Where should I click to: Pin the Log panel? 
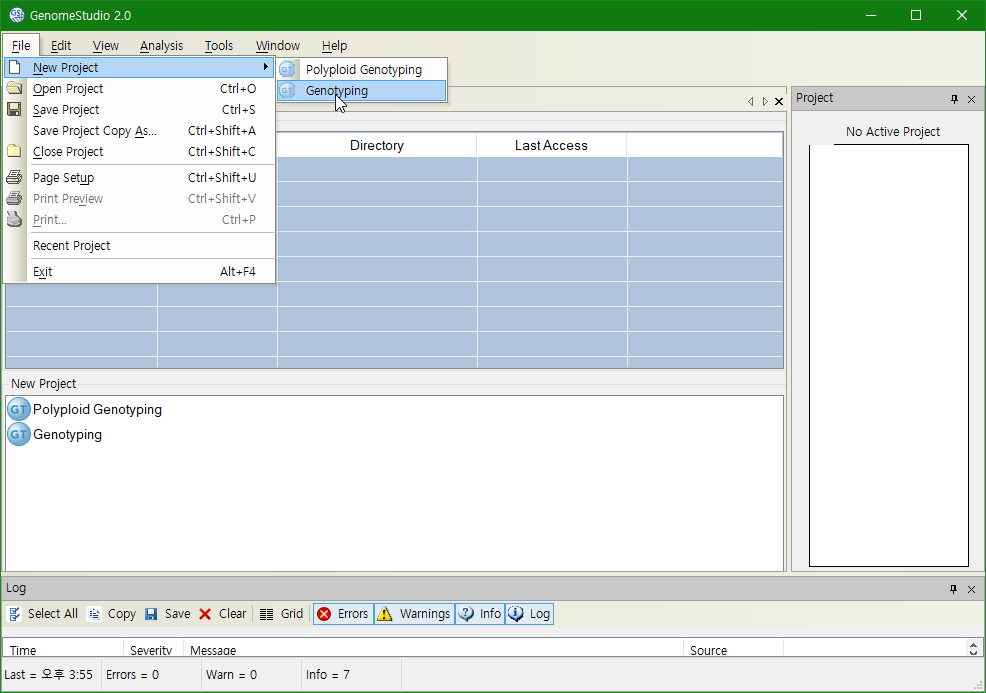[953, 589]
